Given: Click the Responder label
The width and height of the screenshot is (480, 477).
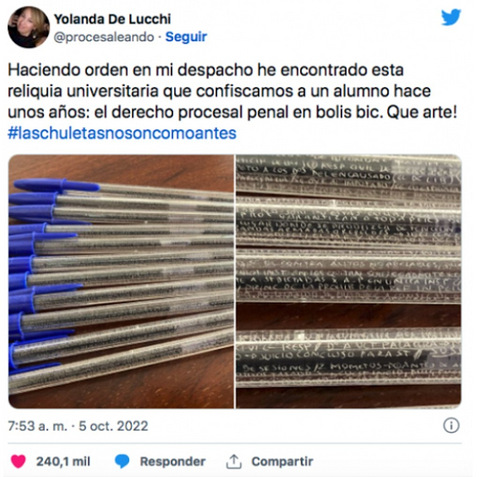Looking at the screenshot, I should (x=172, y=461).
